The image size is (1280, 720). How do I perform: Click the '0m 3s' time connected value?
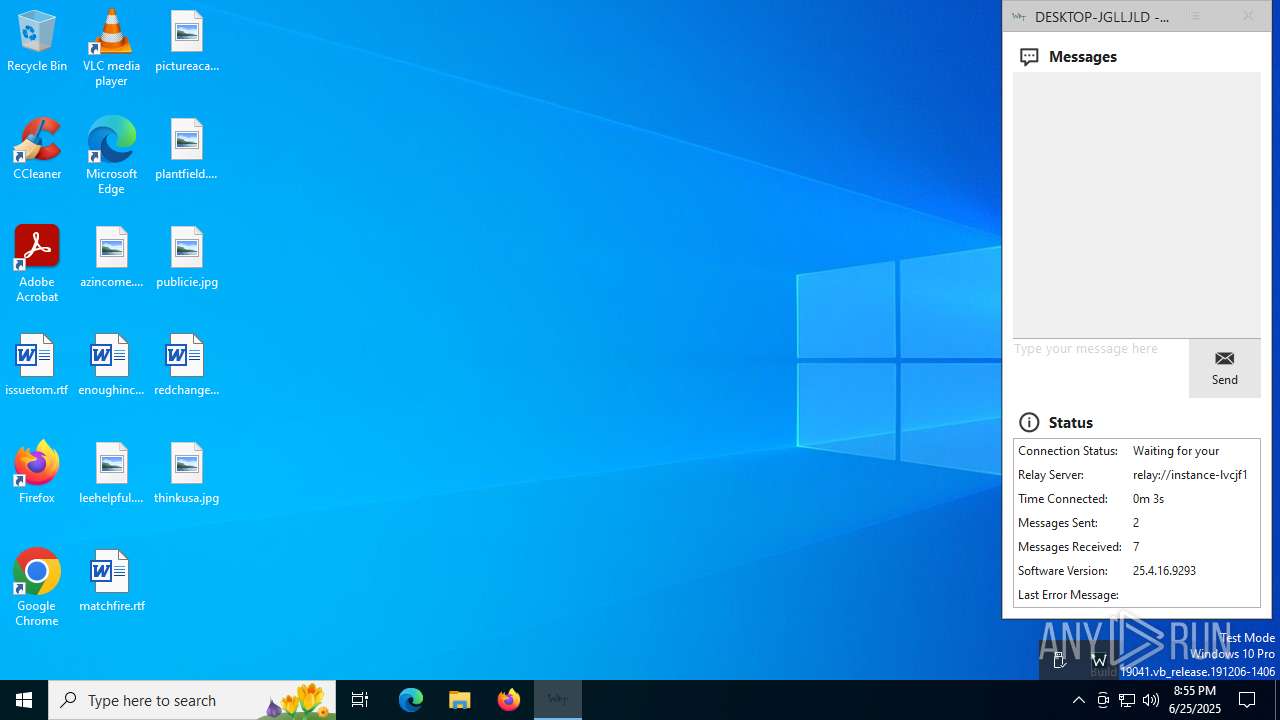point(1149,499)
